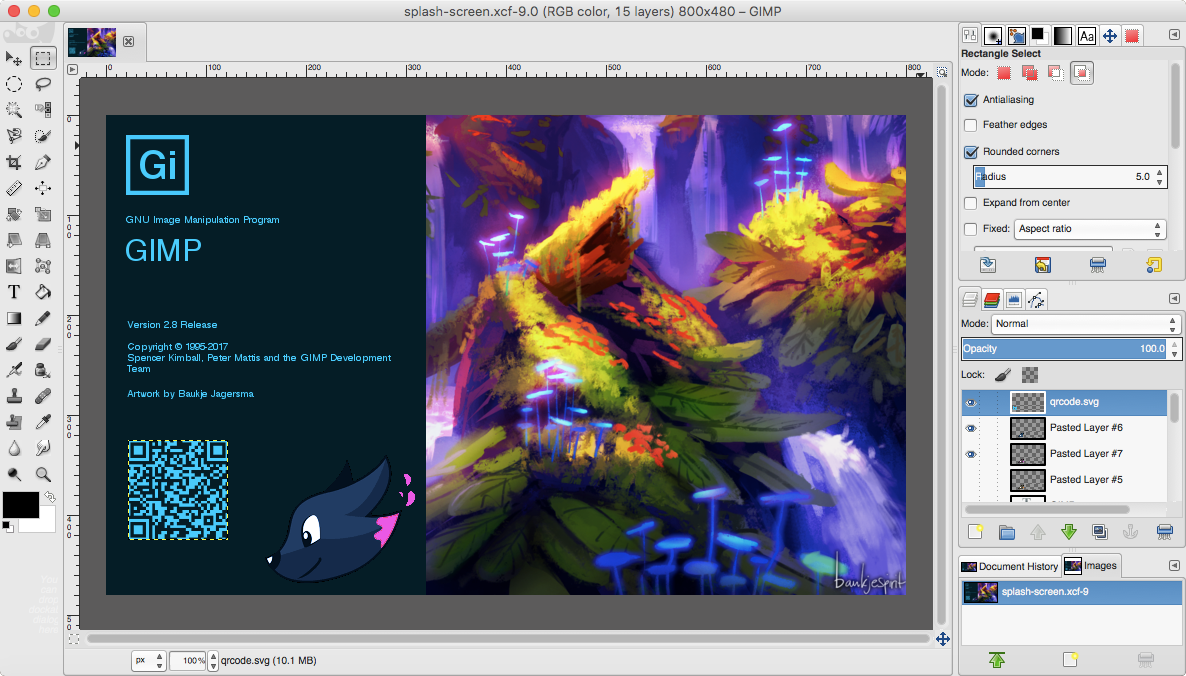The width and height of the screenshot is (1186, 676).
Task: Hide the Pasted Layer #7 eye icon
Action: 971,454
